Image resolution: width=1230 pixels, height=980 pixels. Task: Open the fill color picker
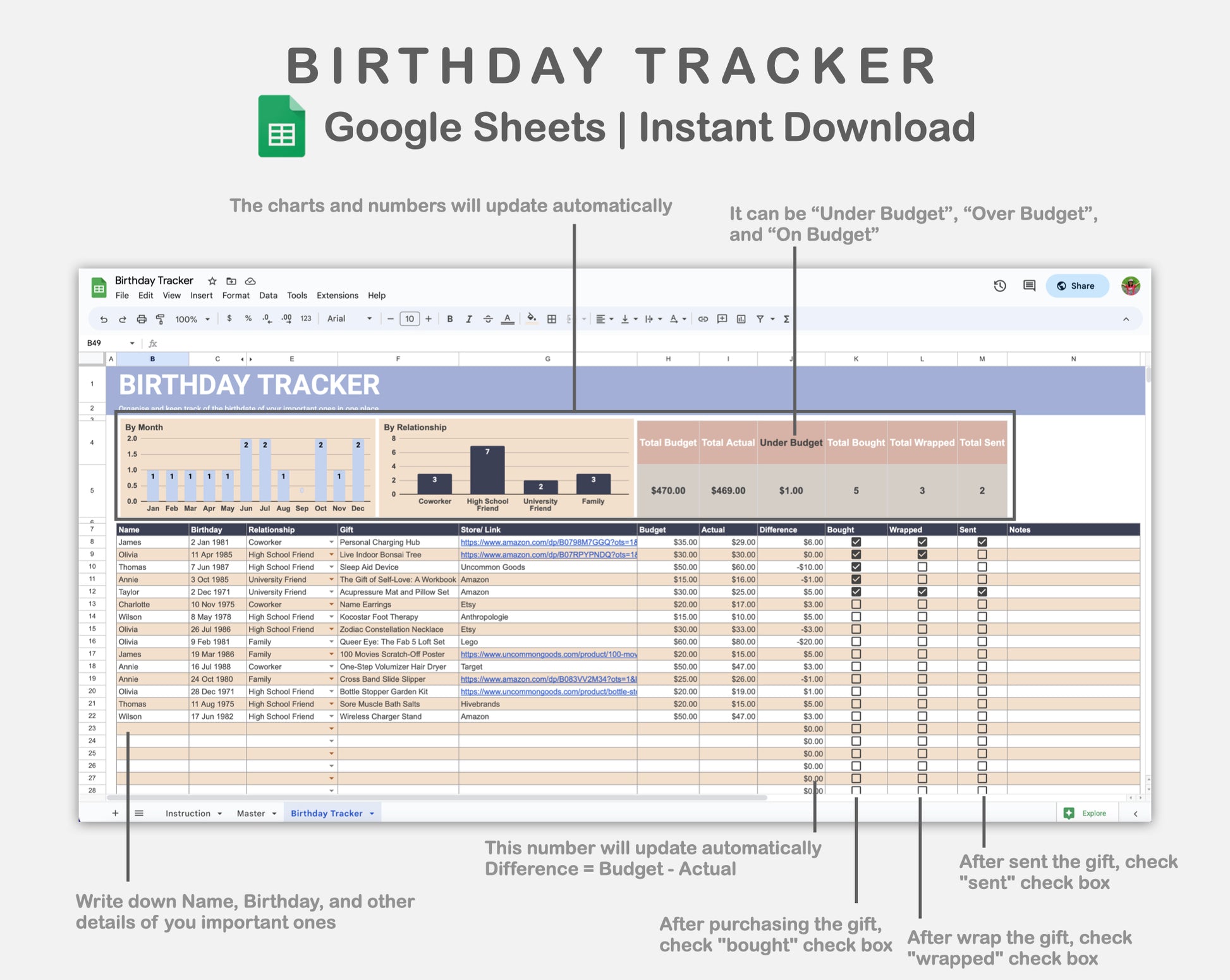(x=532, y=319)
